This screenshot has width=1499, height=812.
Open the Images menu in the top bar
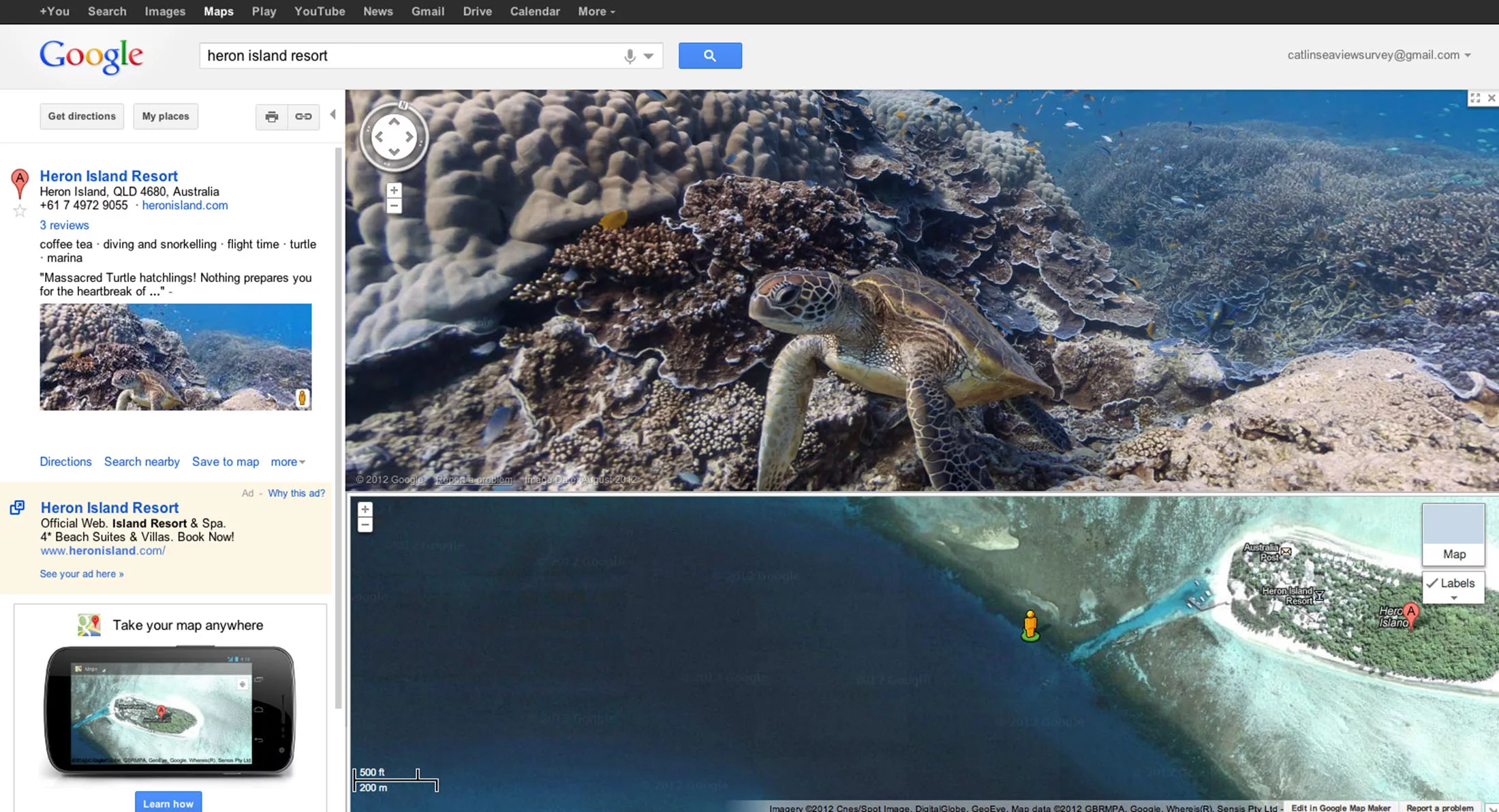(x=164, y=11)
